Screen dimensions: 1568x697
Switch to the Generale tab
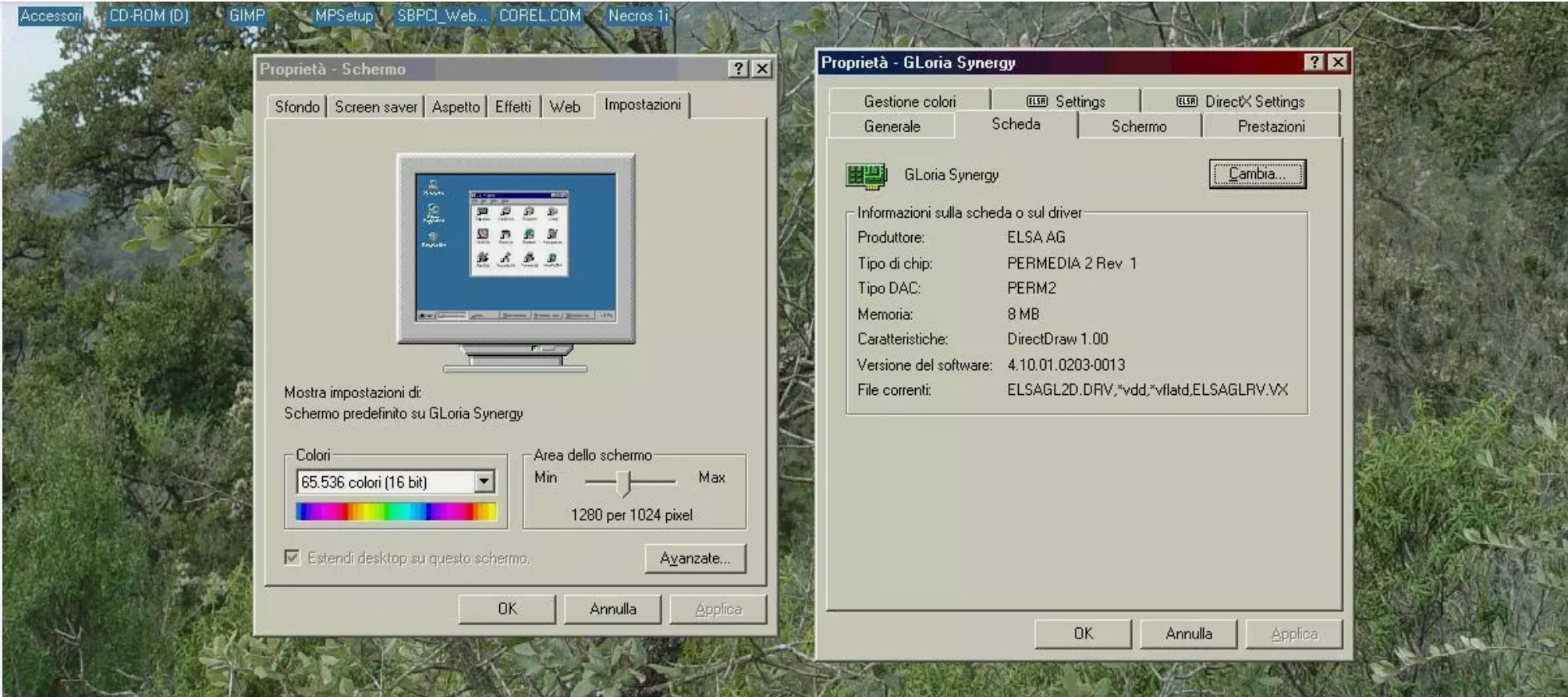point(892,126)
